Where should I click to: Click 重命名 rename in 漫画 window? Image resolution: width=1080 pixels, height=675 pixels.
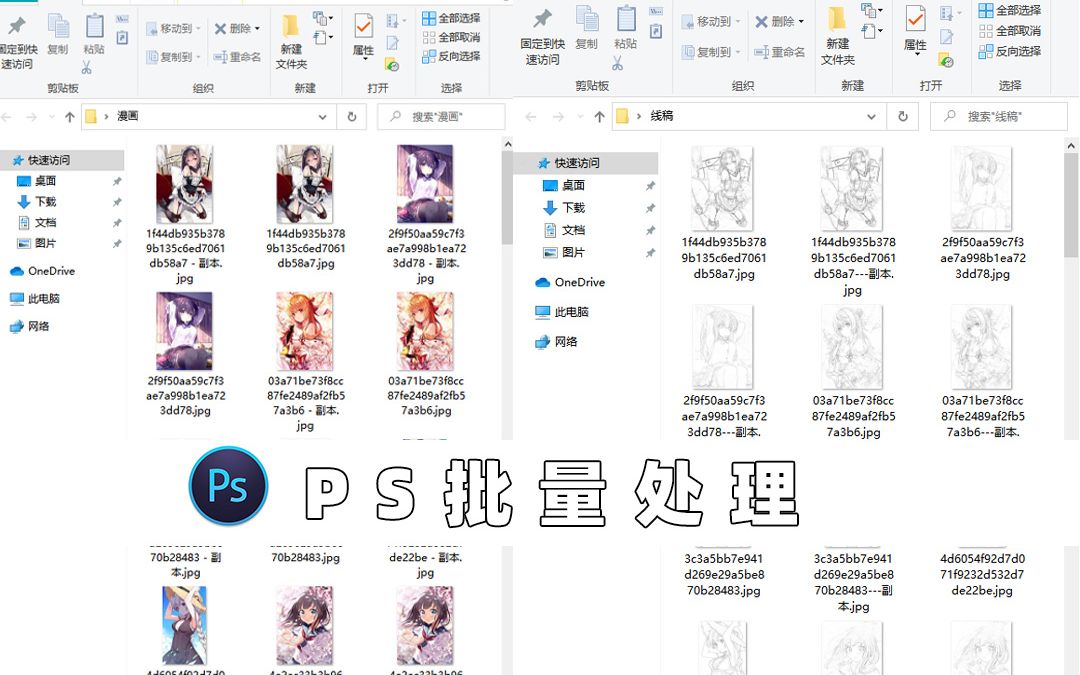(237, 56)
